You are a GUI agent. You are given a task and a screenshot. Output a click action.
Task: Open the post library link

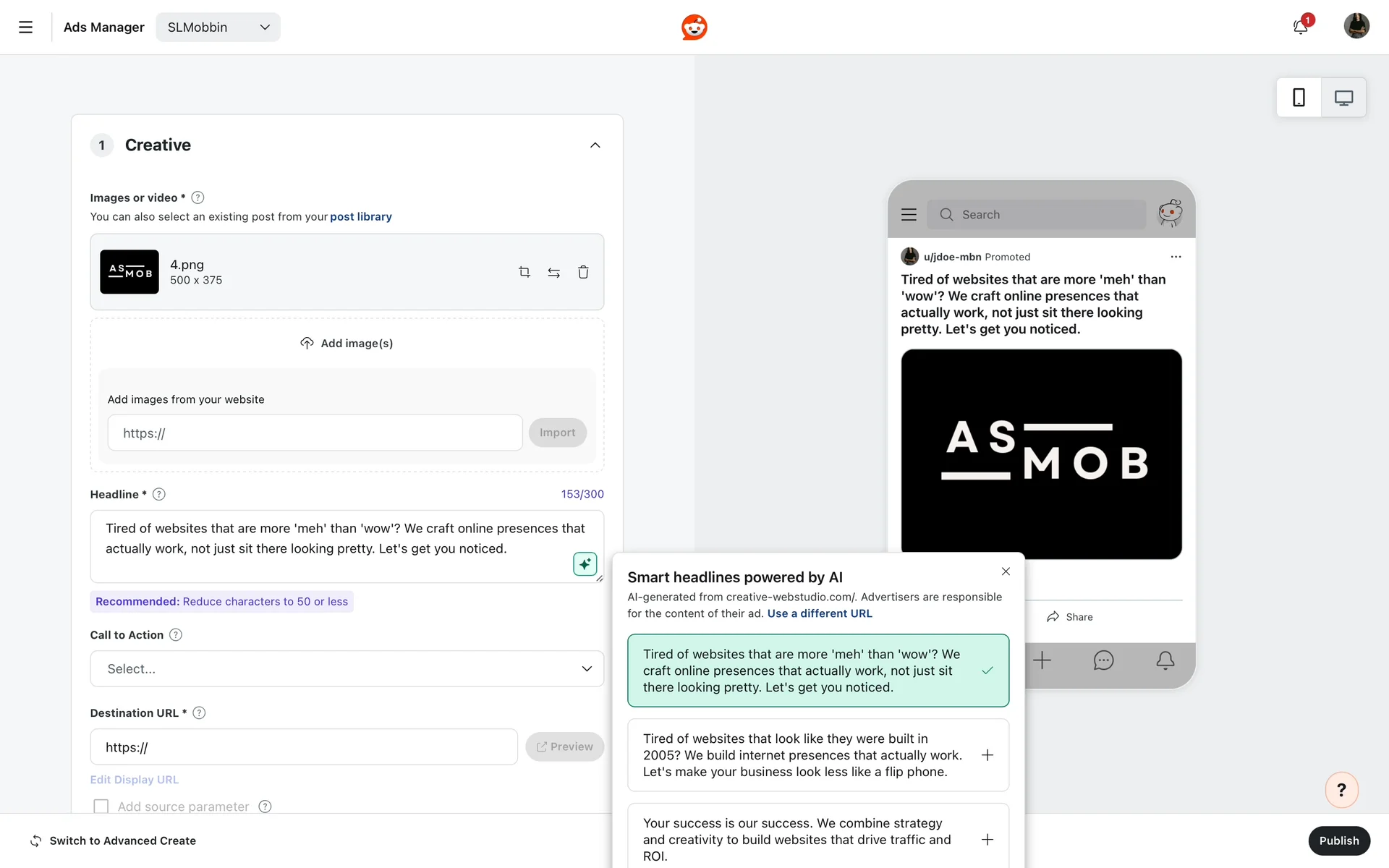pyautogui.click(x=360, y=216)
